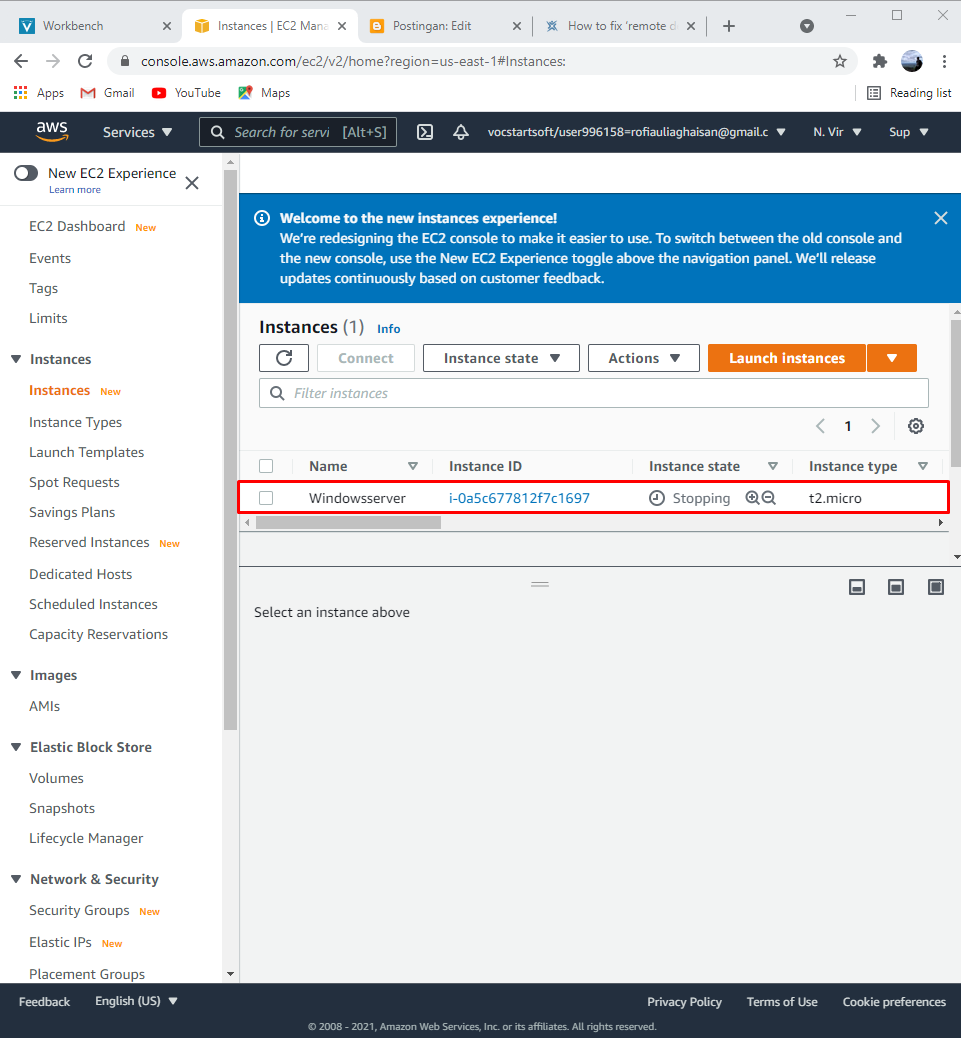
Task: Bookmark this page with star icon
Action: 840,62
